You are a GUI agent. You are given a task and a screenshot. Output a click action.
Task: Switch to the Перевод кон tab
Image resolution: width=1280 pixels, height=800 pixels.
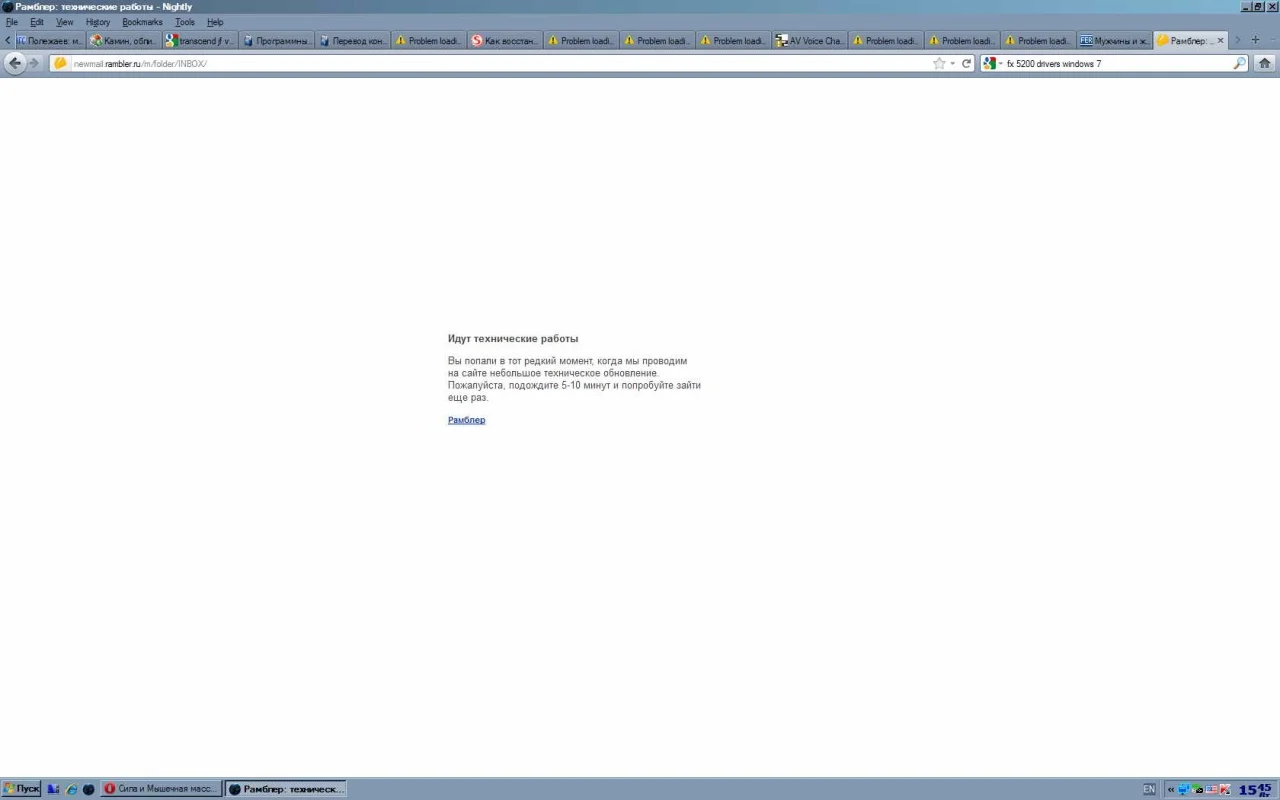pos(353,41)
